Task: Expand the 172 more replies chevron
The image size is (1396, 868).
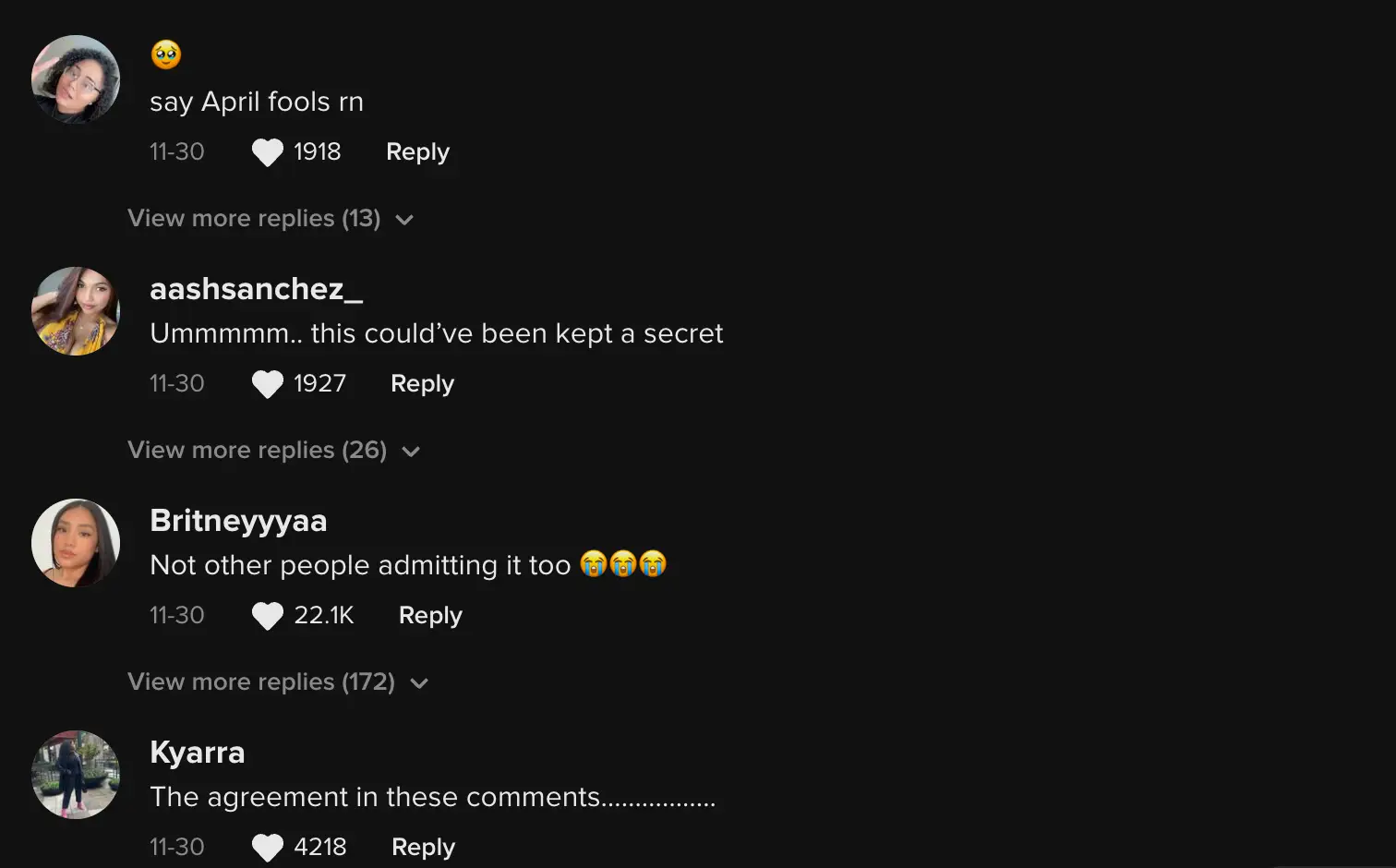Action: click(x=419, y=683)
